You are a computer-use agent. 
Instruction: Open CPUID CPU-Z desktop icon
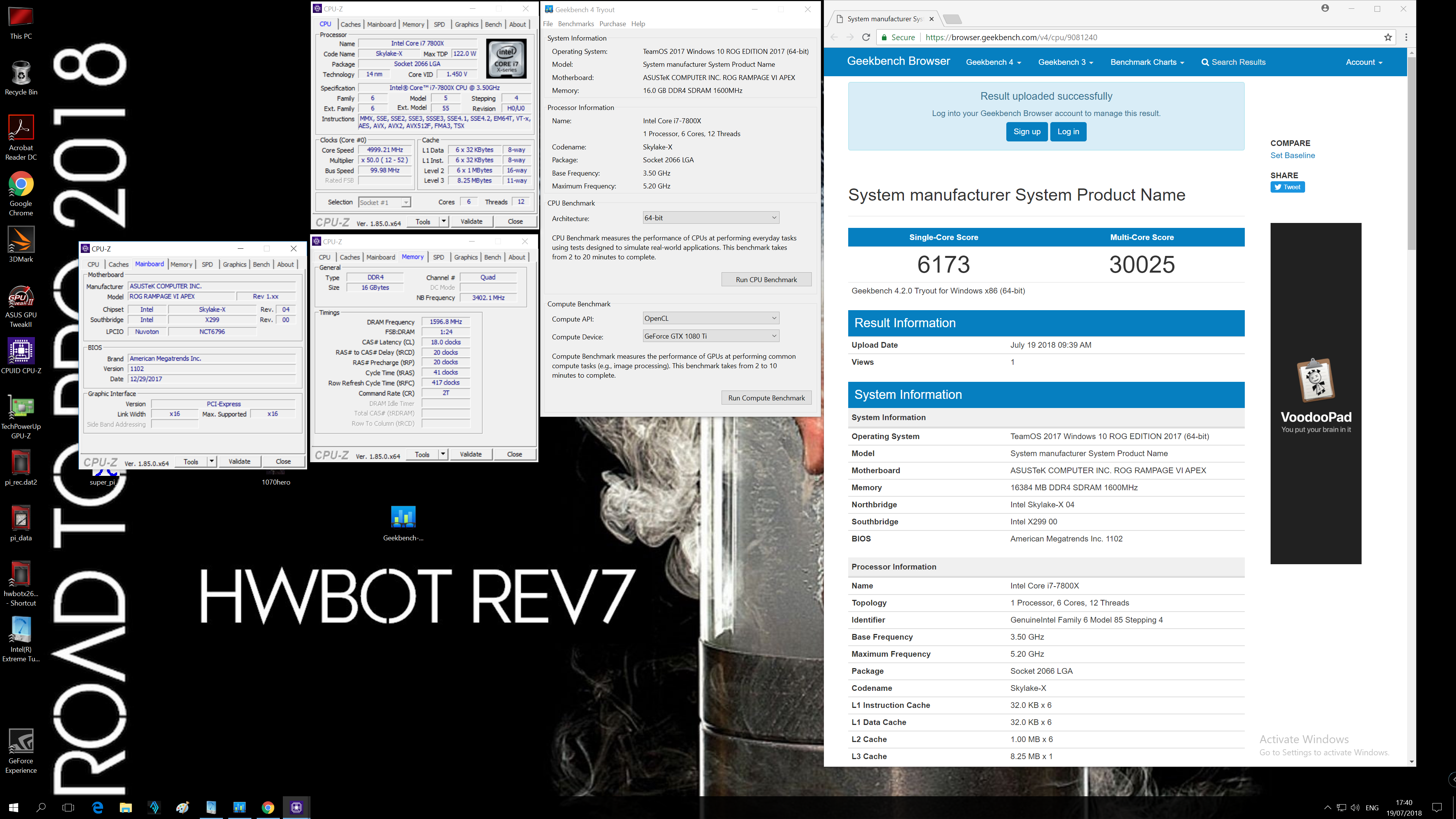click(x=21, y=356)
